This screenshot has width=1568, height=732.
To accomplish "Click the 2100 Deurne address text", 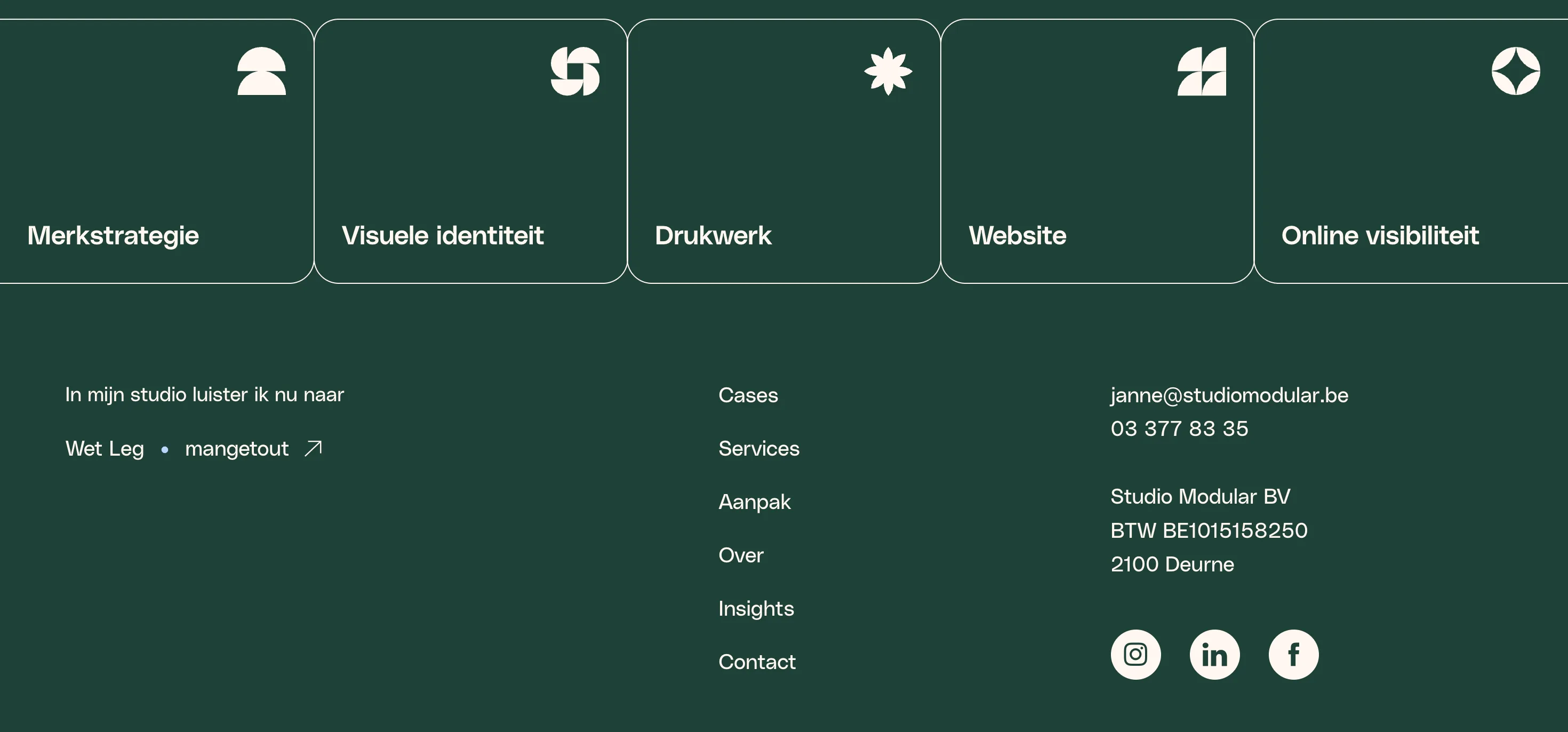I will [x=1172, y=564].
